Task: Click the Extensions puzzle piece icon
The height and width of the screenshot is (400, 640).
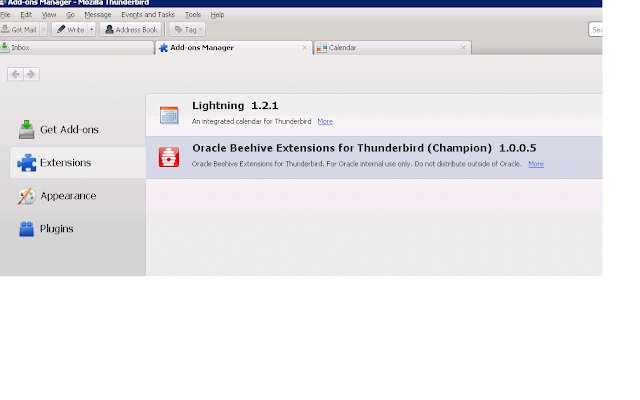Action: (27, 162)
